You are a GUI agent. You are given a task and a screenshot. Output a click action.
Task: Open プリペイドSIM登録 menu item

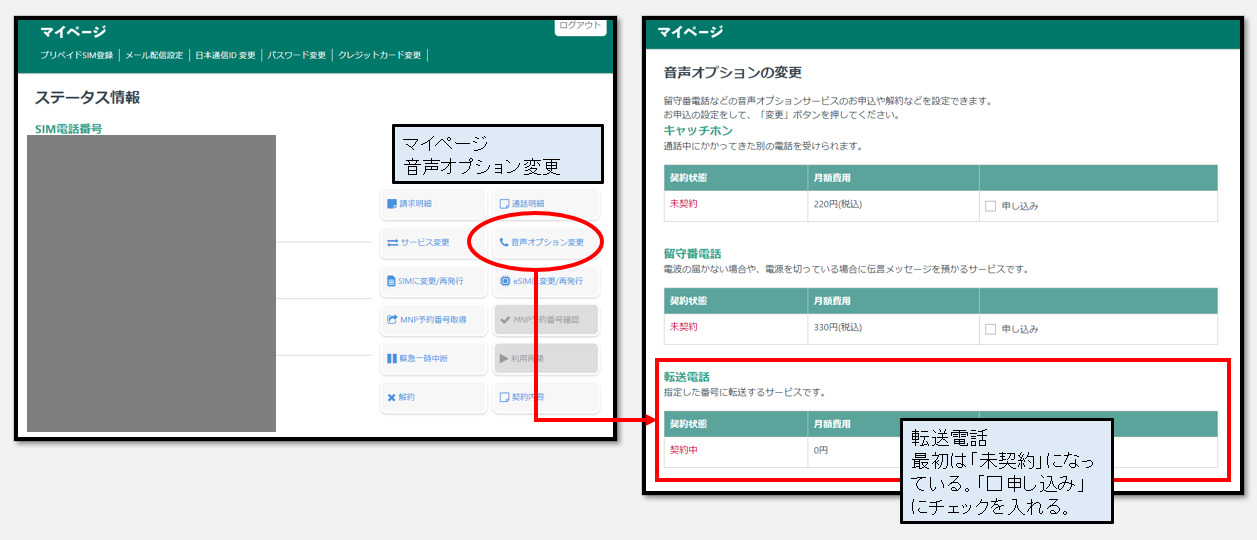pos(77,55)
